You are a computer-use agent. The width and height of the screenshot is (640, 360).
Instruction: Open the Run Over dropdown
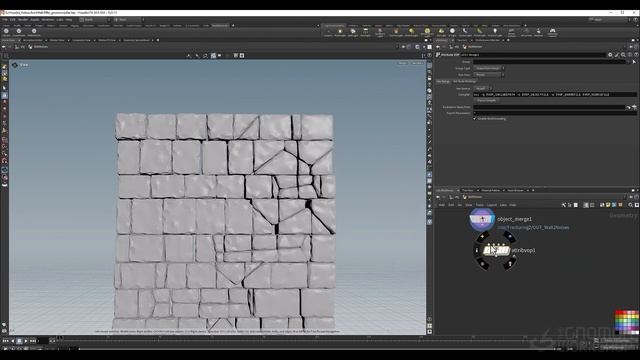(489, 75)
